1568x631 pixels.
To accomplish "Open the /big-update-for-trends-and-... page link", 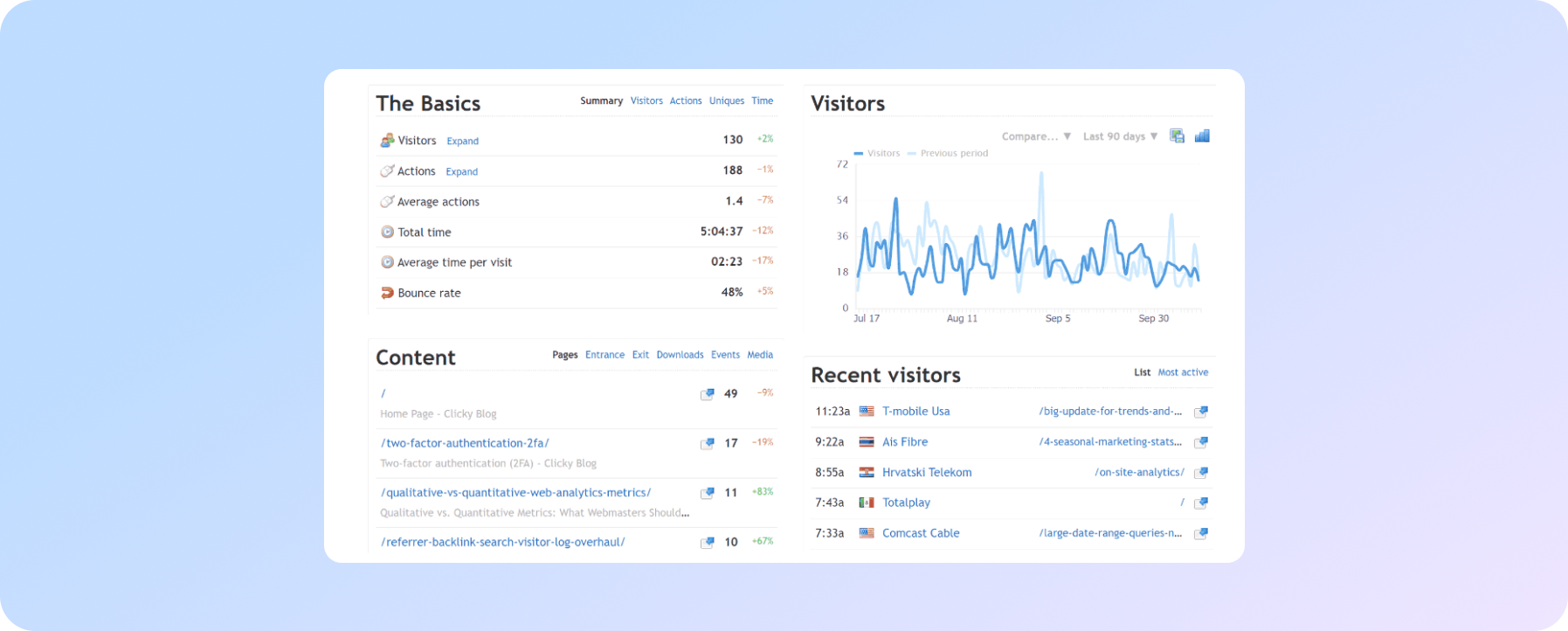I will (x=1110, y=411).
